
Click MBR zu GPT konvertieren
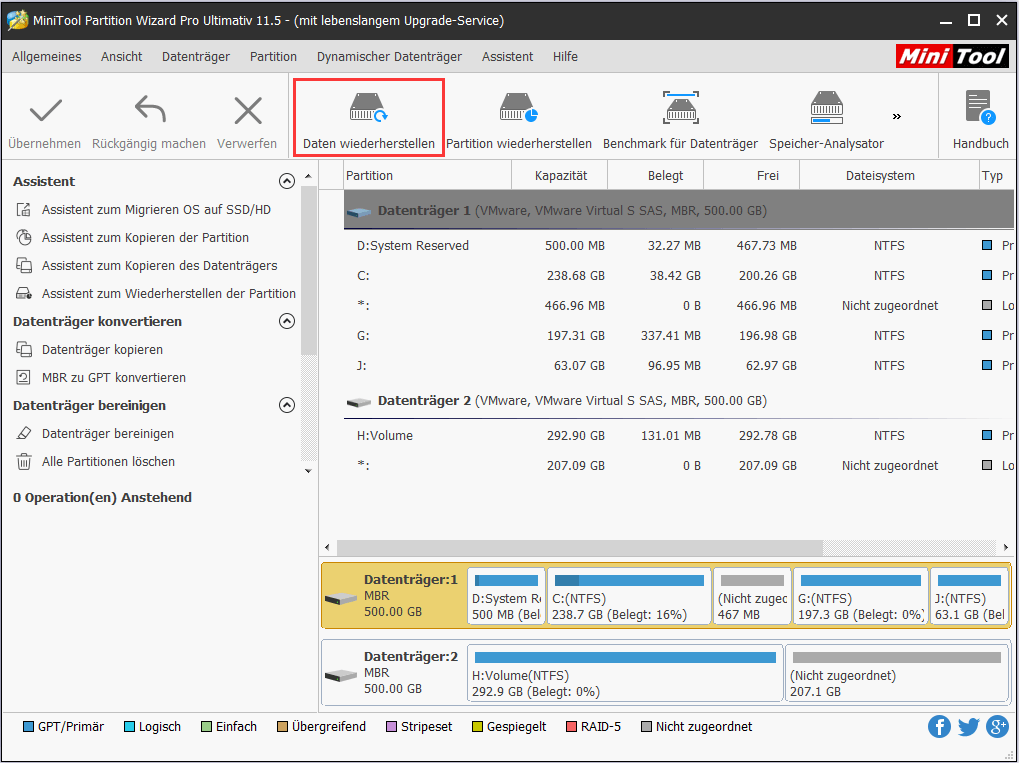pos(114,377)
